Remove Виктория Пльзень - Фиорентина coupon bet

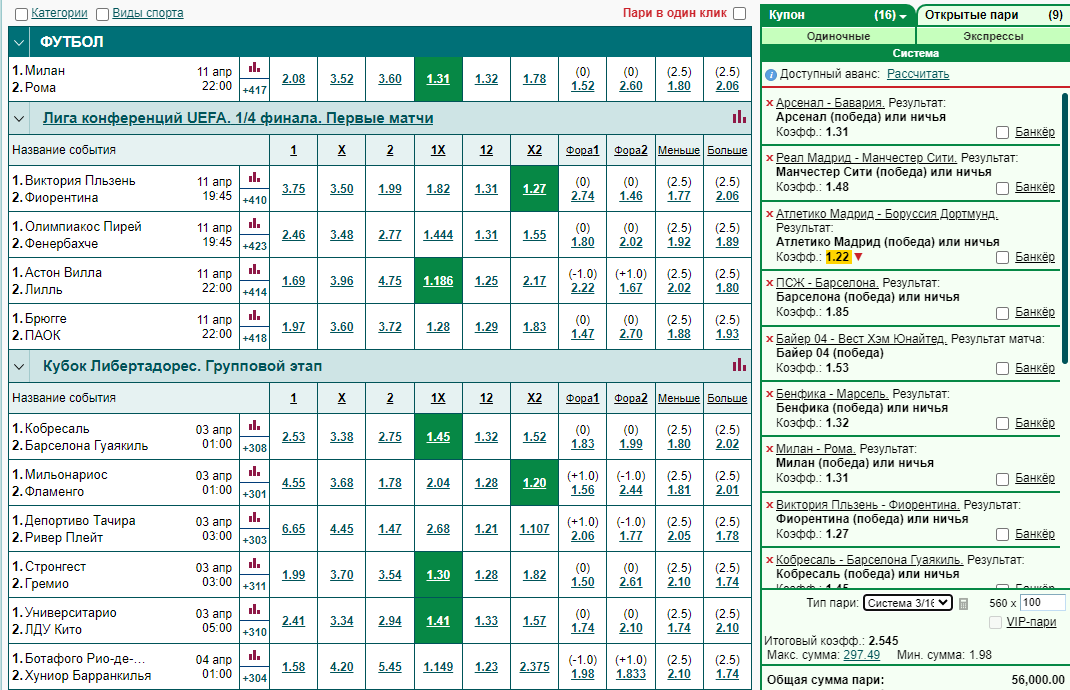point(770,506)
